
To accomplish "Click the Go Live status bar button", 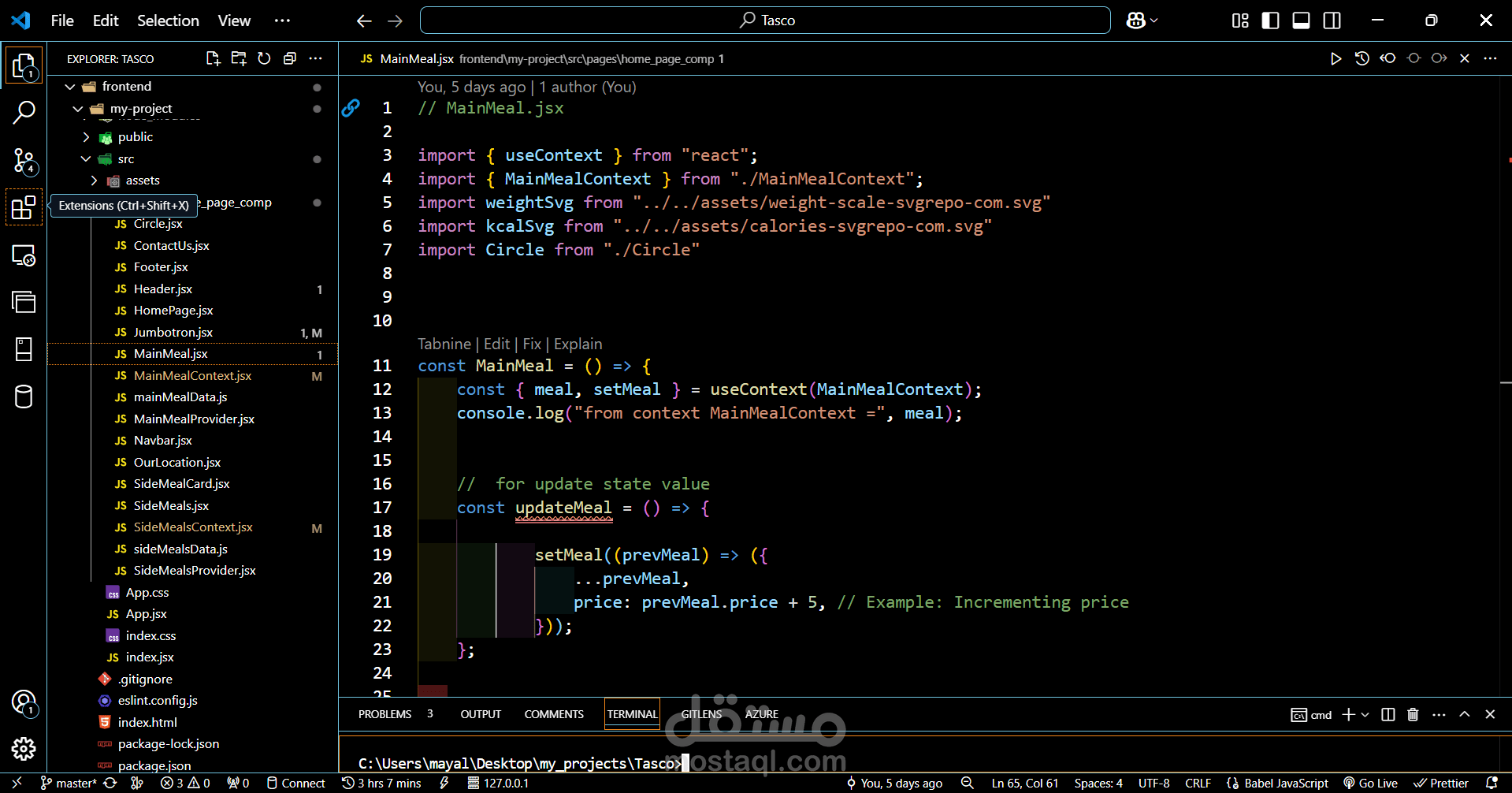I will point(1370,783).
